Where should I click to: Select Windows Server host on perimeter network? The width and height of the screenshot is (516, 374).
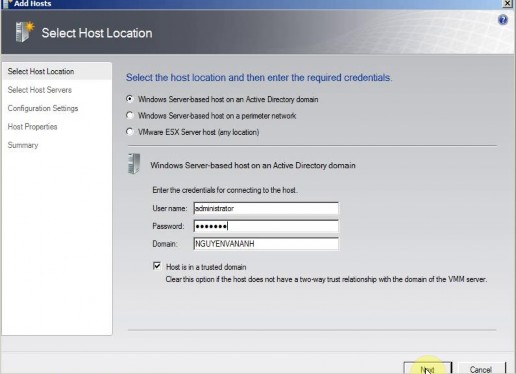click(130, 115)
